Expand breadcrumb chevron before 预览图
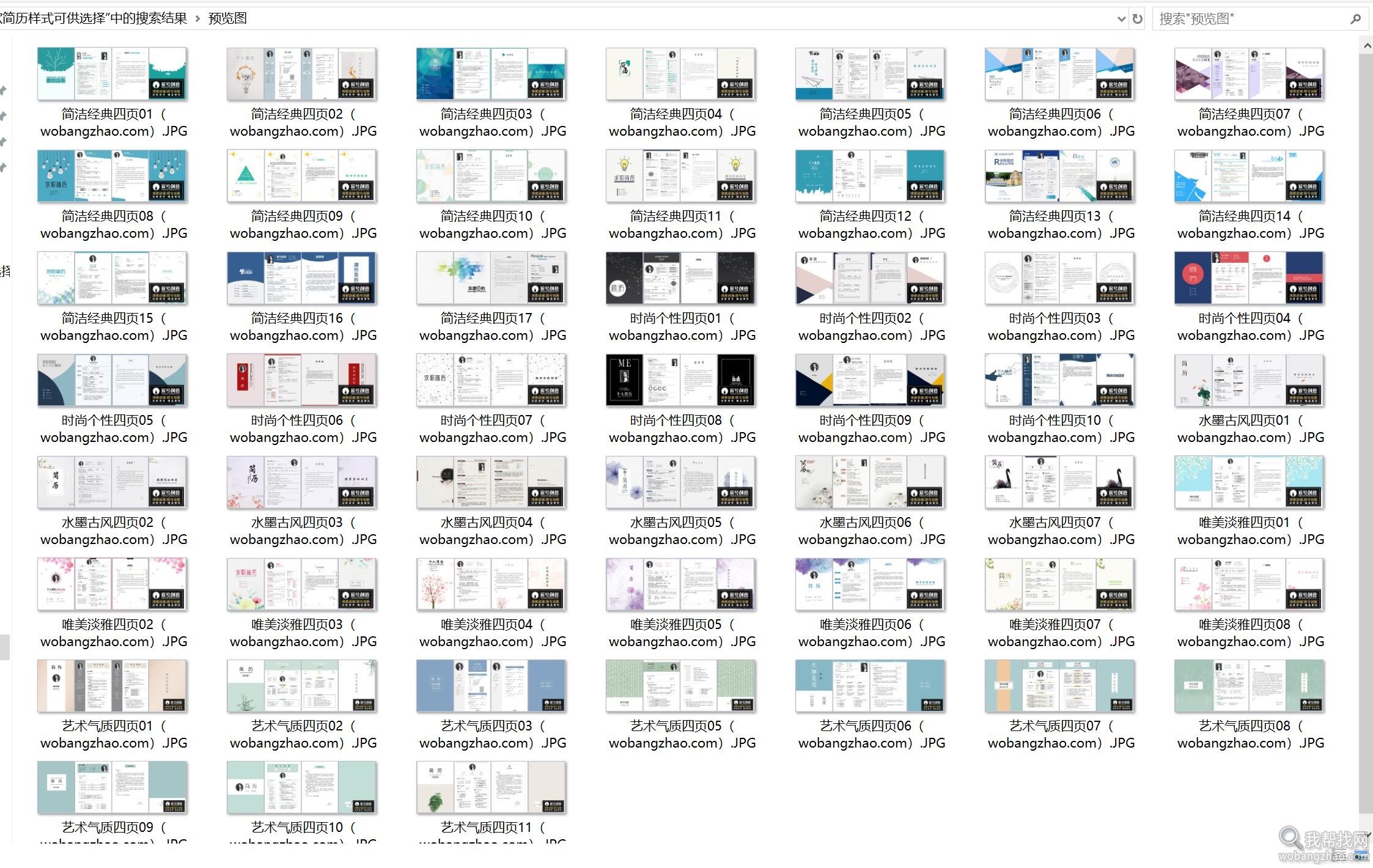 [197, 19]
